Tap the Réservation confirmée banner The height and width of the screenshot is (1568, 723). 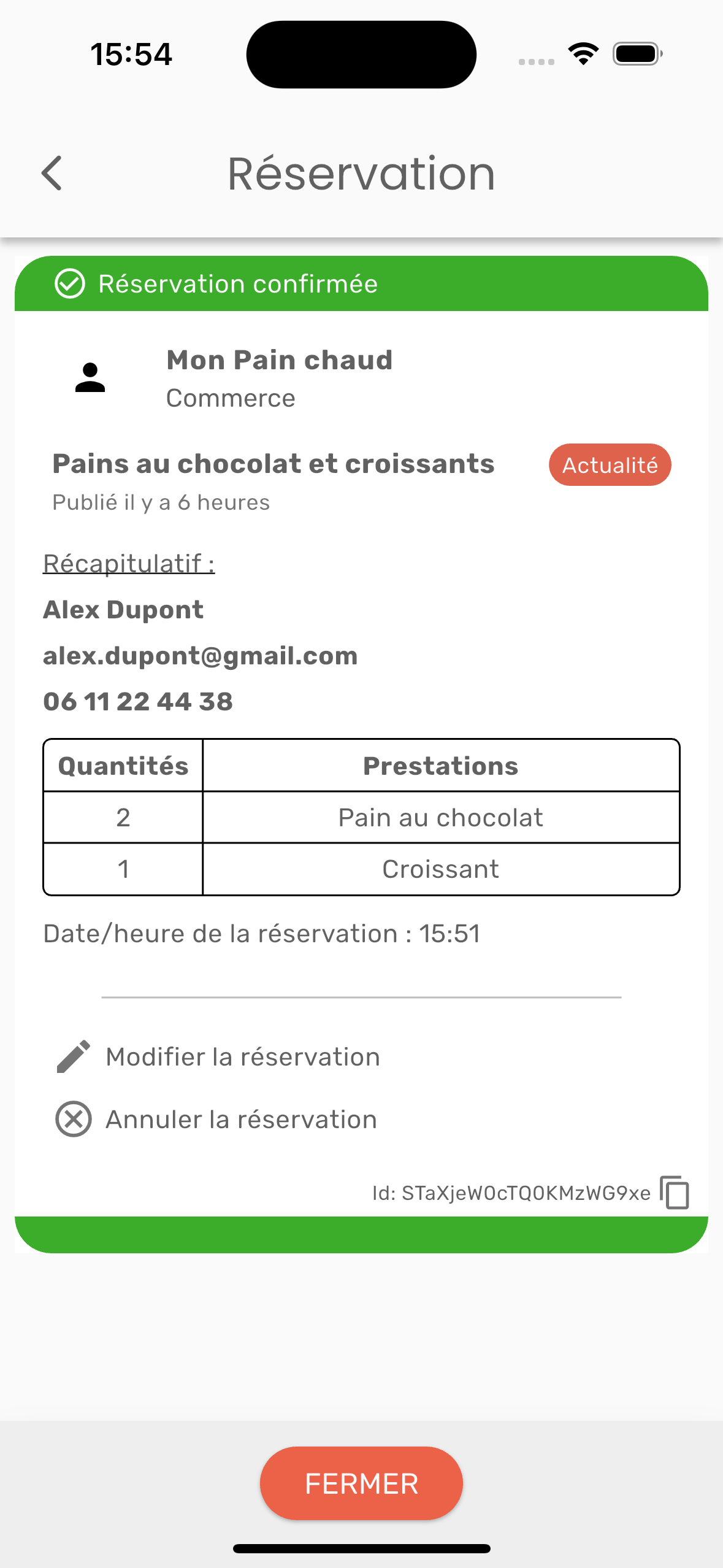361,283
